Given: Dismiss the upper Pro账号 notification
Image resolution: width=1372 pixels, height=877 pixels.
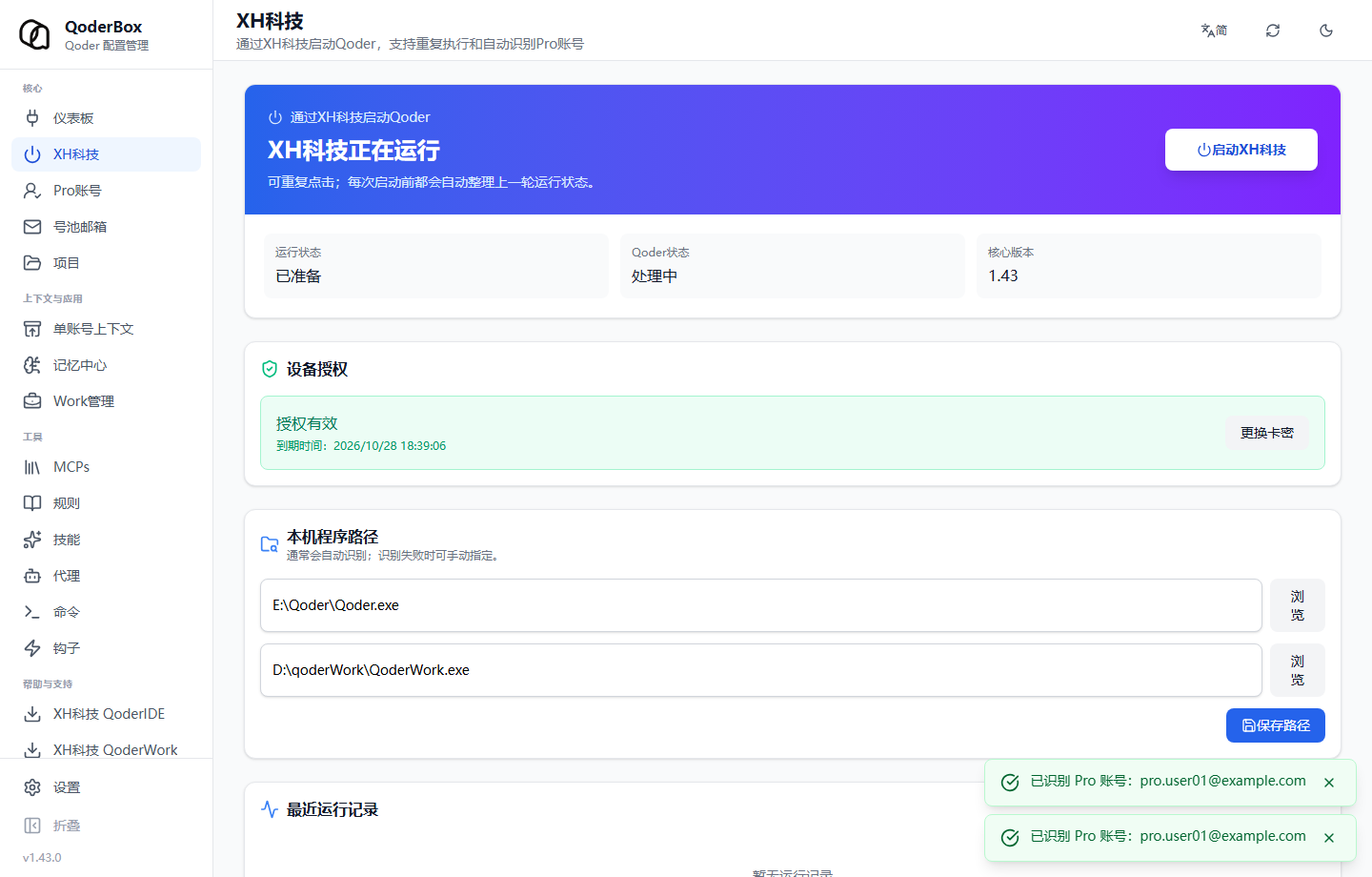Looking at the screenshot, I should pos(1329,783).
